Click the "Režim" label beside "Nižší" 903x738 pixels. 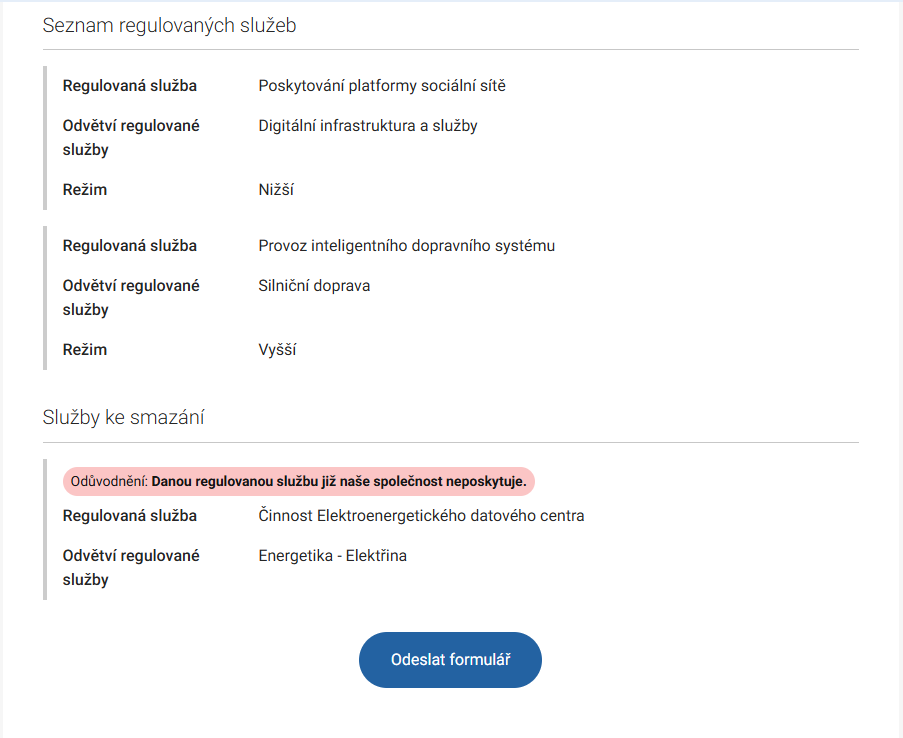coord(85,190)
